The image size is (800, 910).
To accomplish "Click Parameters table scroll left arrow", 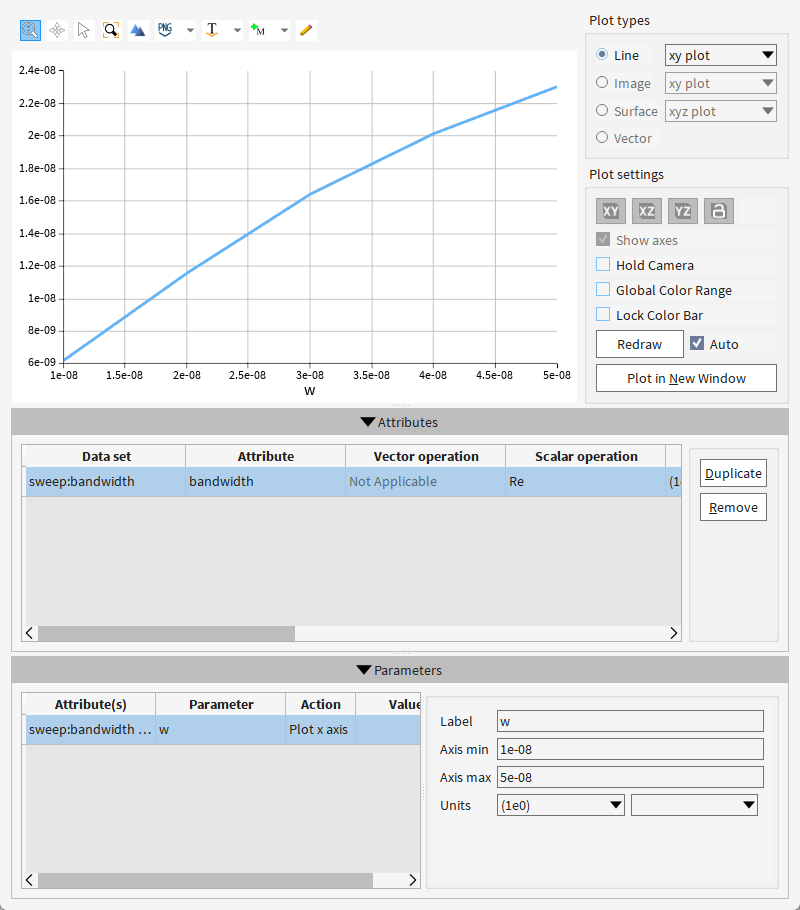I will (x=30, y=880).
